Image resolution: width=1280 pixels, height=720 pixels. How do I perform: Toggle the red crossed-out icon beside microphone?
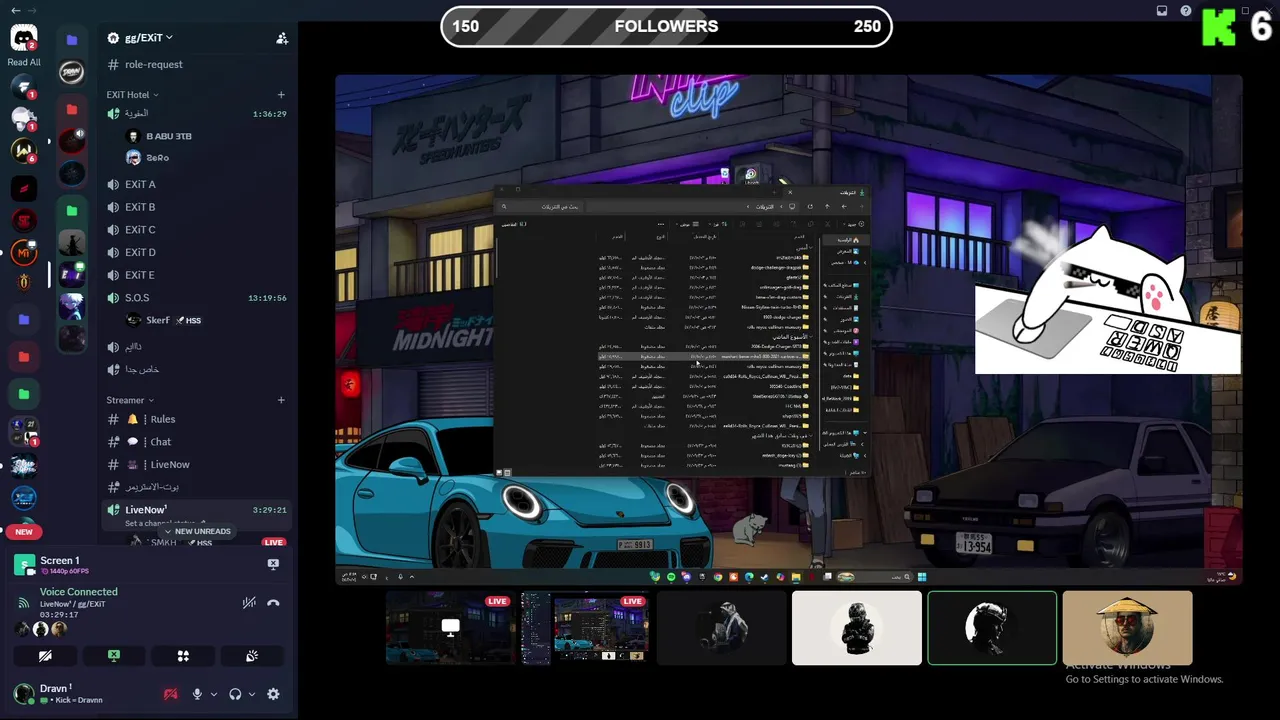tap(171, 694)
